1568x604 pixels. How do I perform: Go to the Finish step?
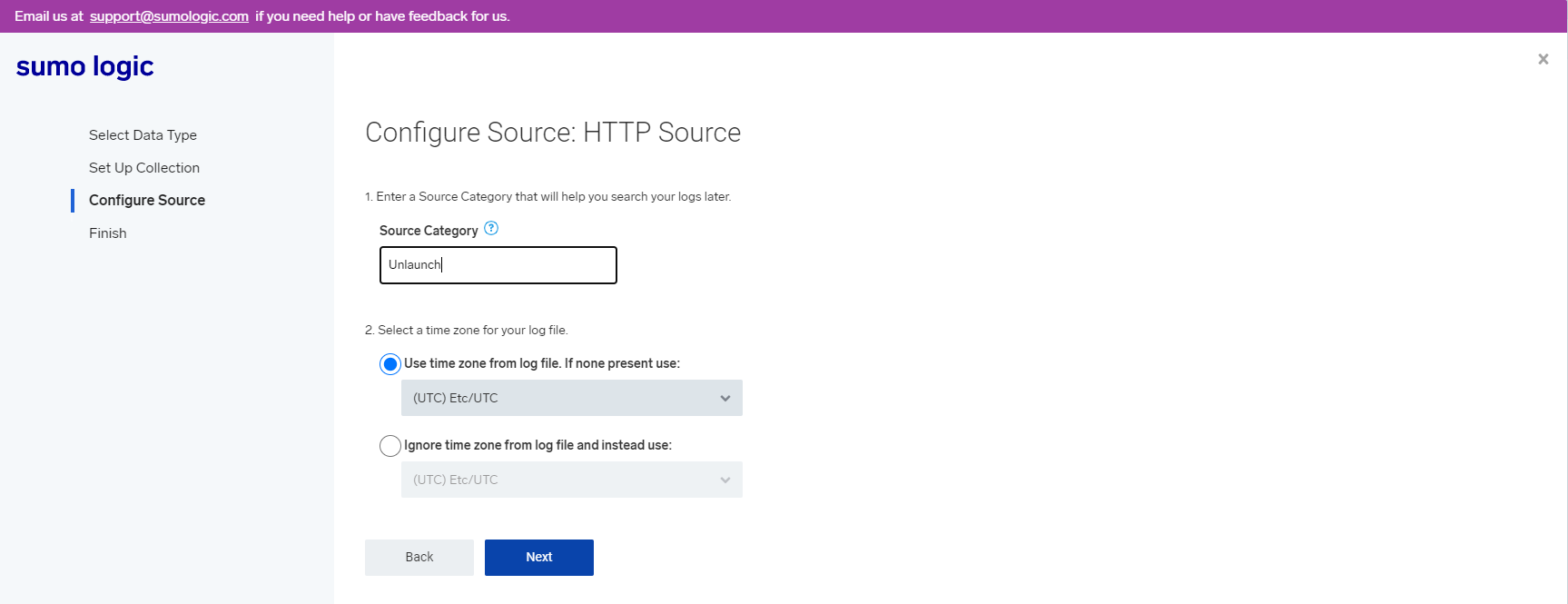coord(108,233)
